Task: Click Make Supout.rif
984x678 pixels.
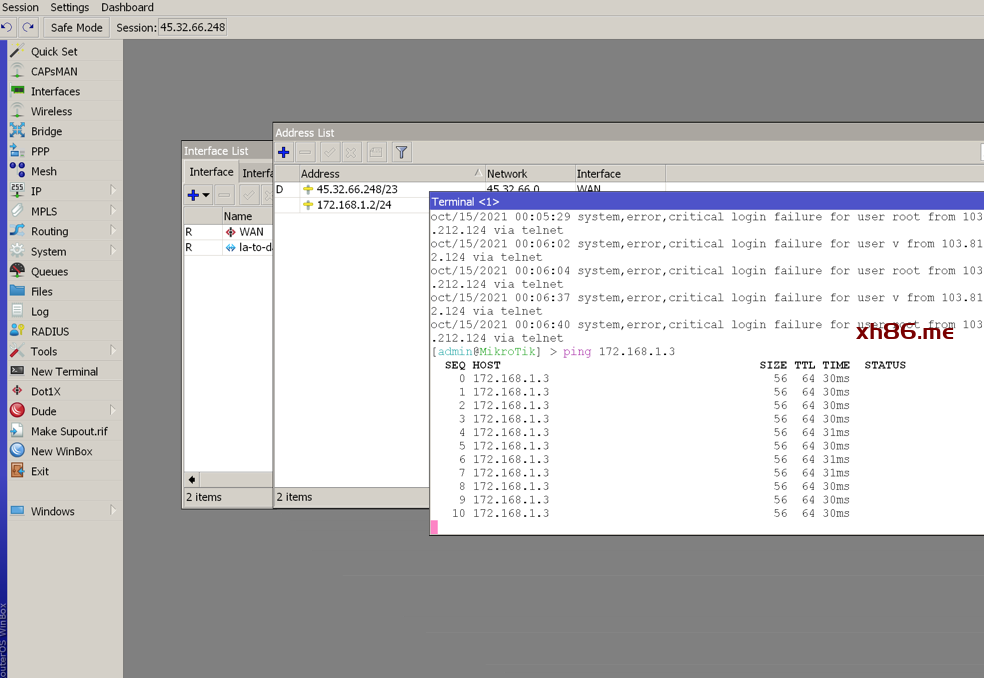Action: tap(69, 431)
